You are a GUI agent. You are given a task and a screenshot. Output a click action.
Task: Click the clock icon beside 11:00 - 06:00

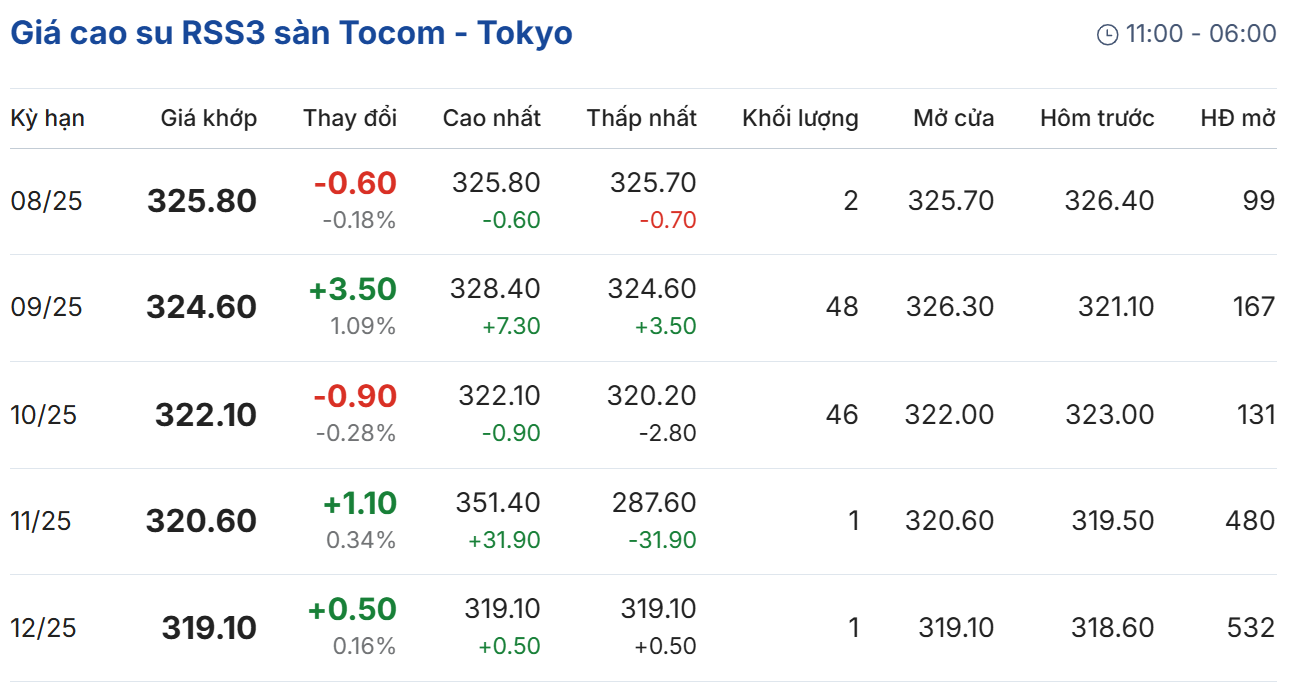1107,35
